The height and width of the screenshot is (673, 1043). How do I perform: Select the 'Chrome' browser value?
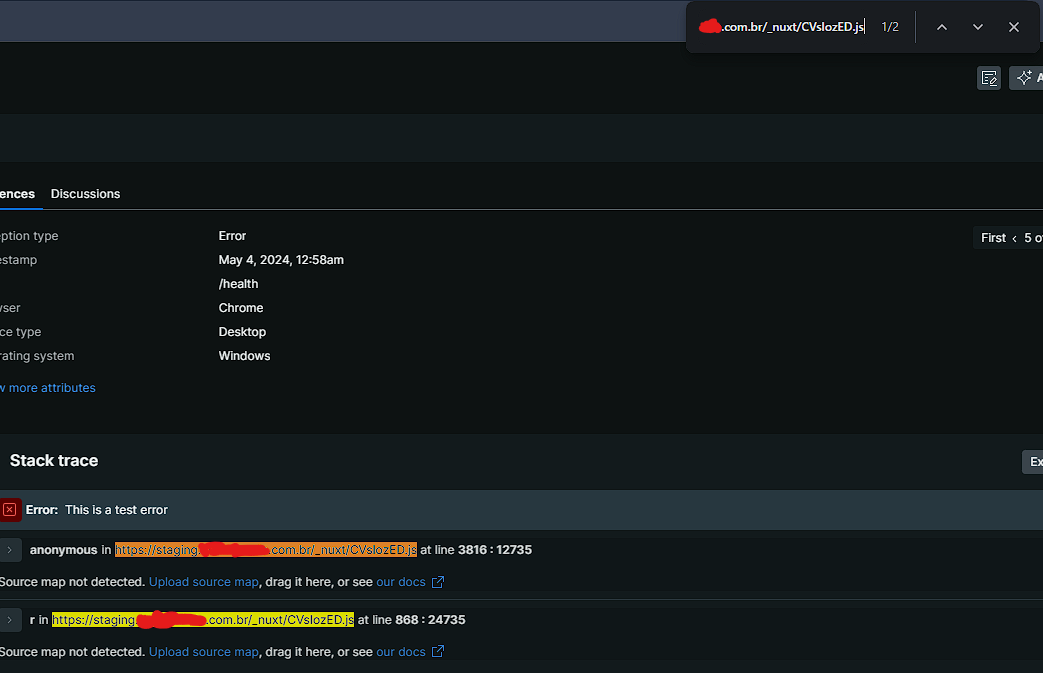pos(241,308)
